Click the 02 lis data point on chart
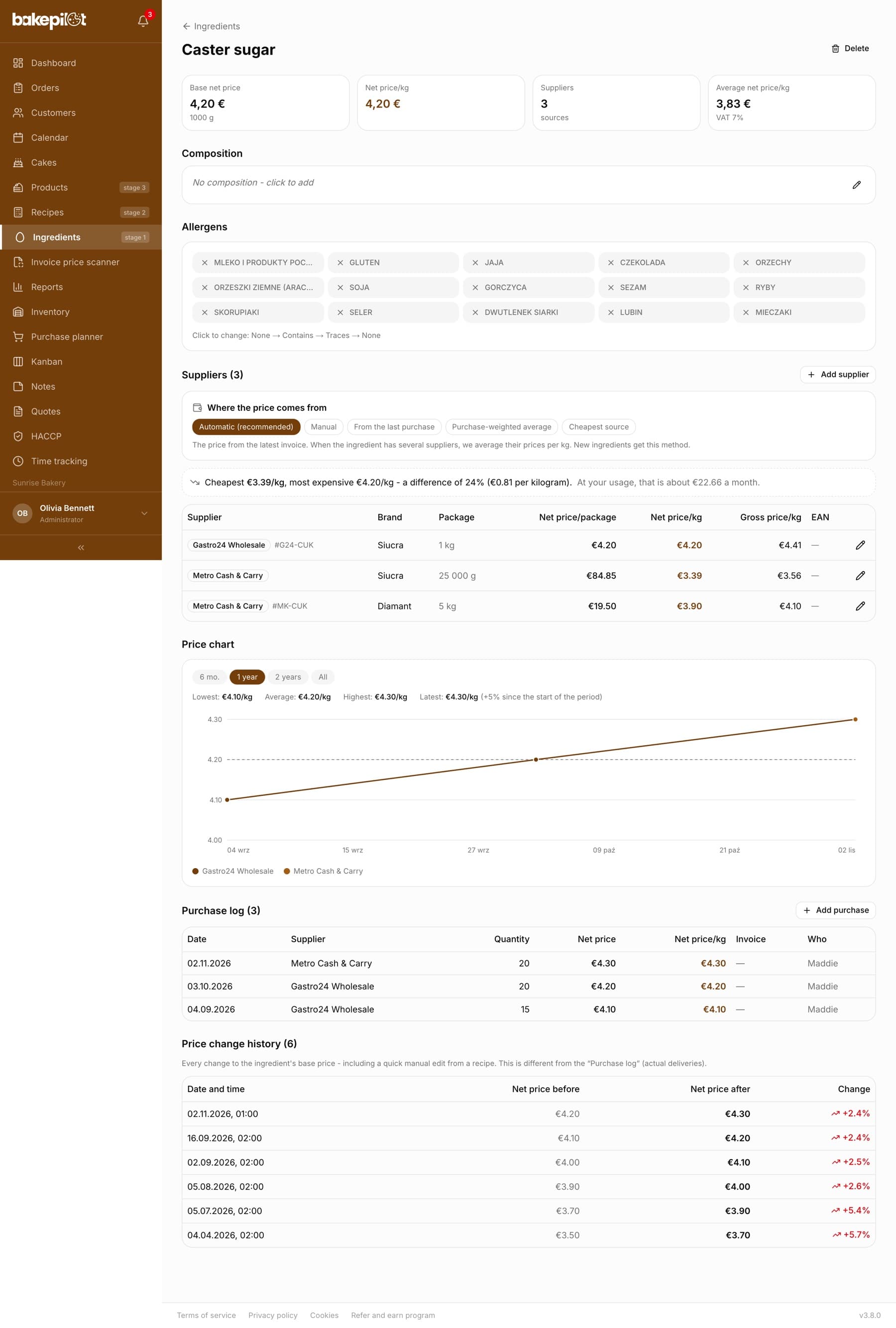This screenshot has width=896, height=1328. (x=855, y=719)
